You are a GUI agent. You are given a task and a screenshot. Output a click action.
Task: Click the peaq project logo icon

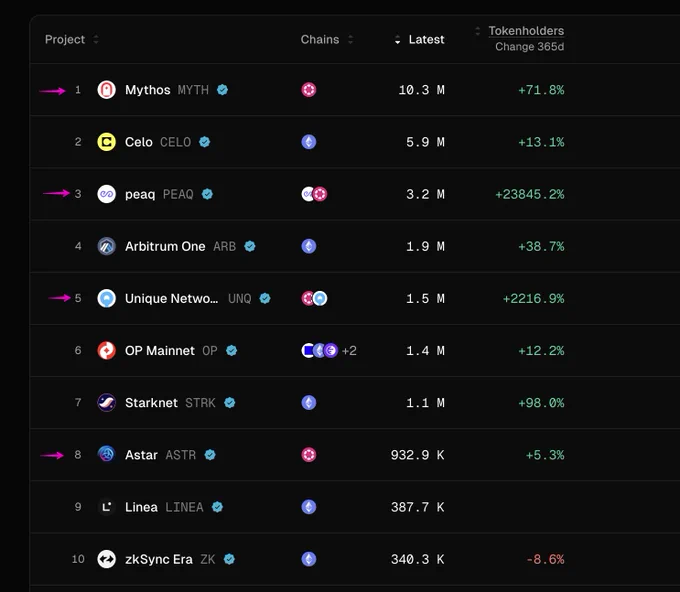[x=106, y=194]
